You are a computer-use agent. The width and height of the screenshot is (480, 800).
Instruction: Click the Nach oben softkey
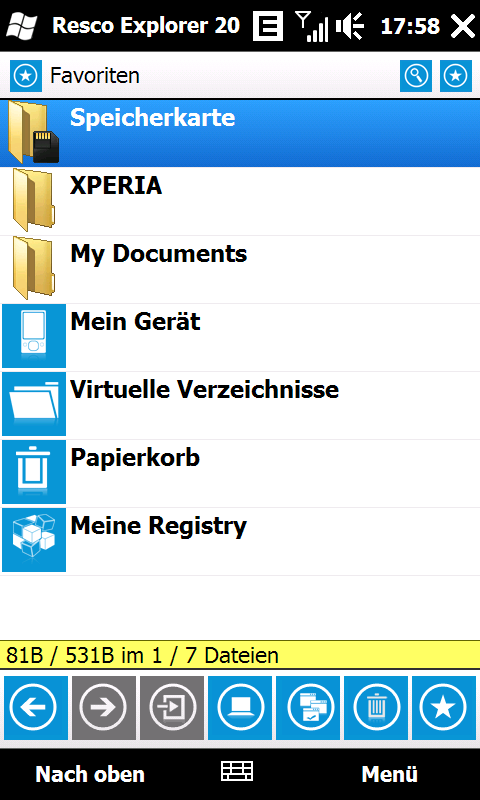click(90, 774)
